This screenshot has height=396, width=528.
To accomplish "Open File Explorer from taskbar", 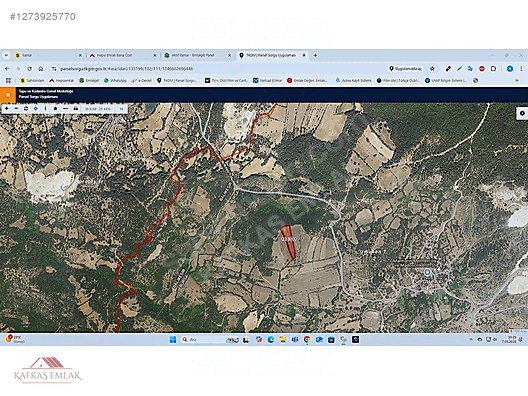I will coord(283,339).
